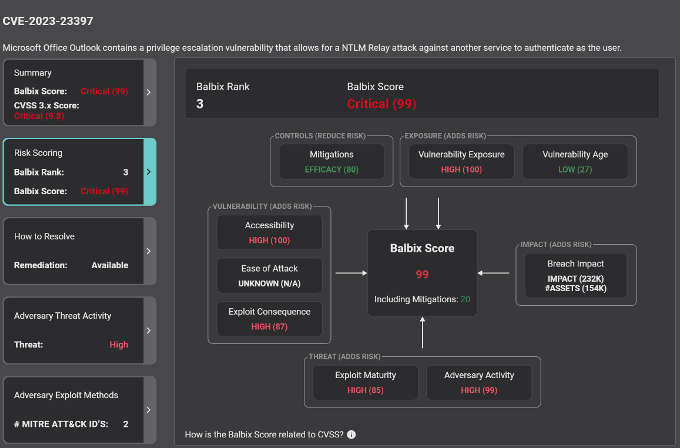Click the Exploit Maturity High (85) tile
This screenshot has height=448, width=680.
365,382
